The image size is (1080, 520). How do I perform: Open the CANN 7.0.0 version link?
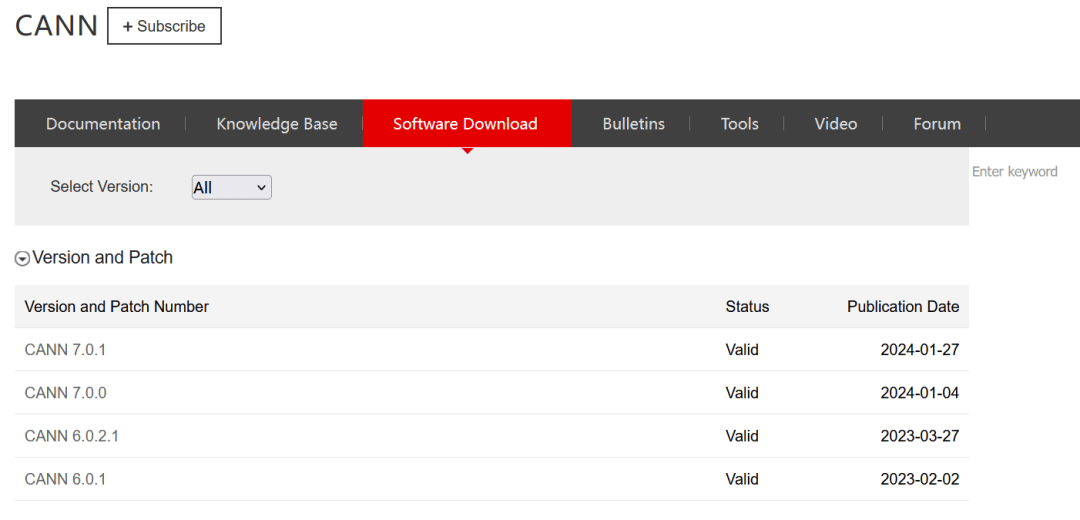(x=65, y=393)
